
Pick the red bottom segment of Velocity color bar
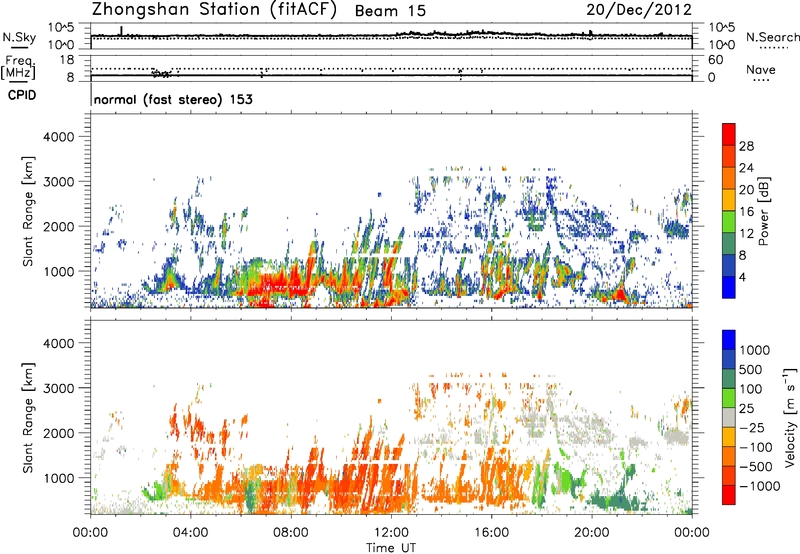729,495
